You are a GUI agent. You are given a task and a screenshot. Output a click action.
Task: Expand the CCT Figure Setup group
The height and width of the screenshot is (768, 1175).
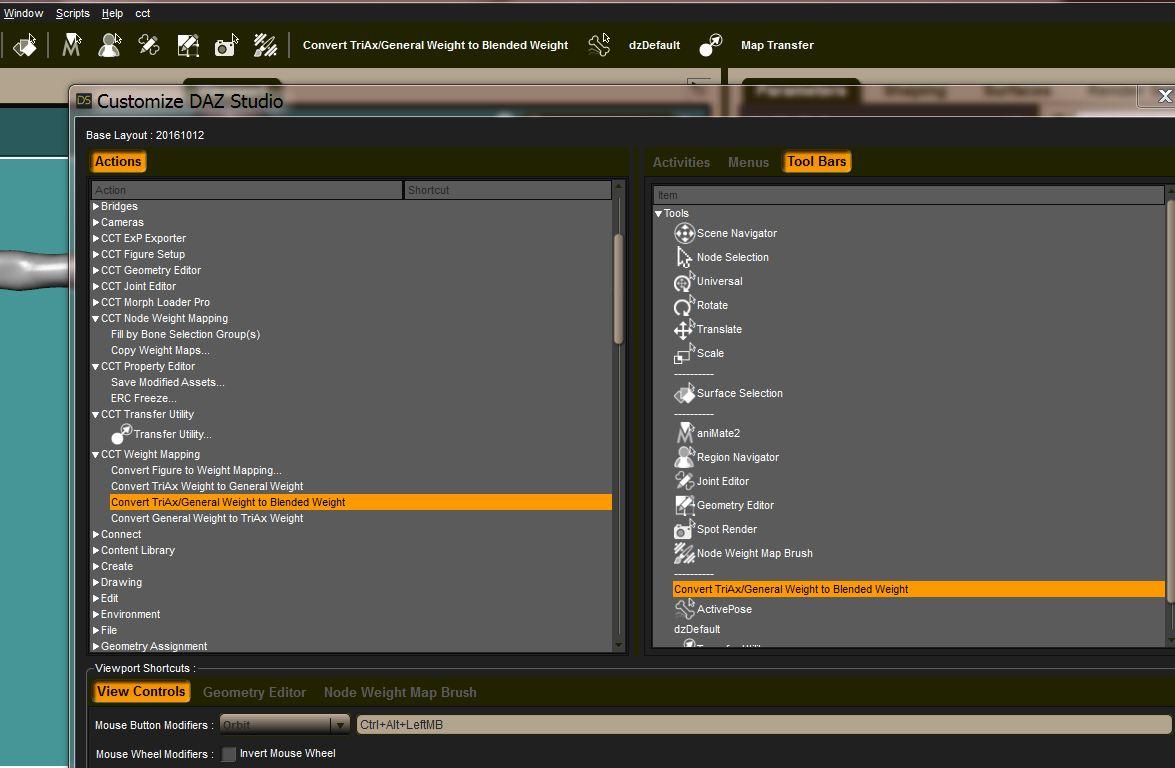96,254
